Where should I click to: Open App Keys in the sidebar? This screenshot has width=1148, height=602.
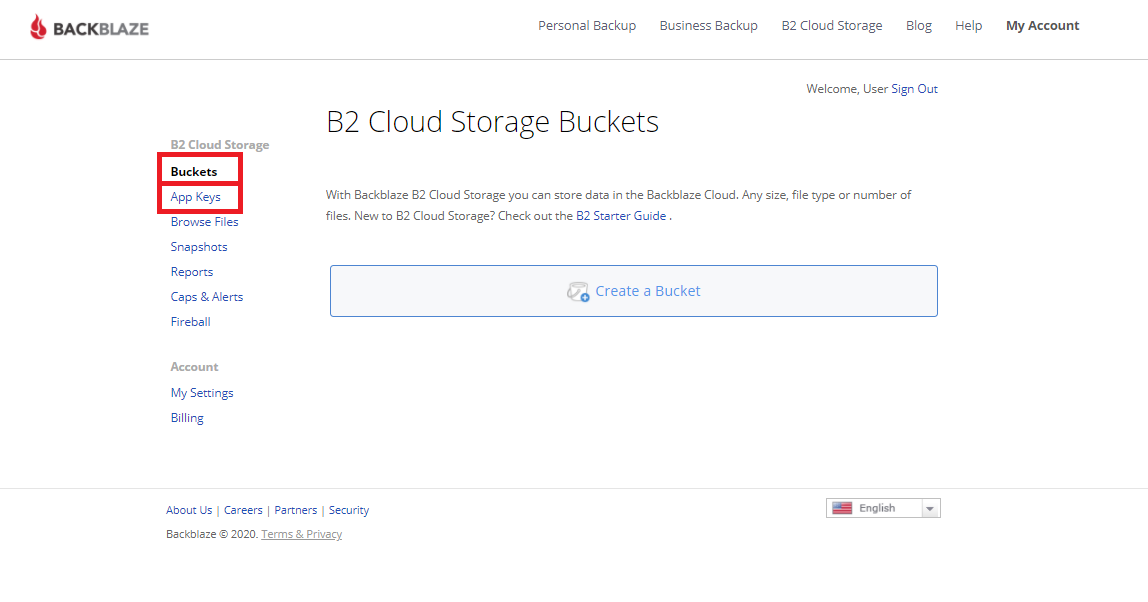[x=195, y=197]
